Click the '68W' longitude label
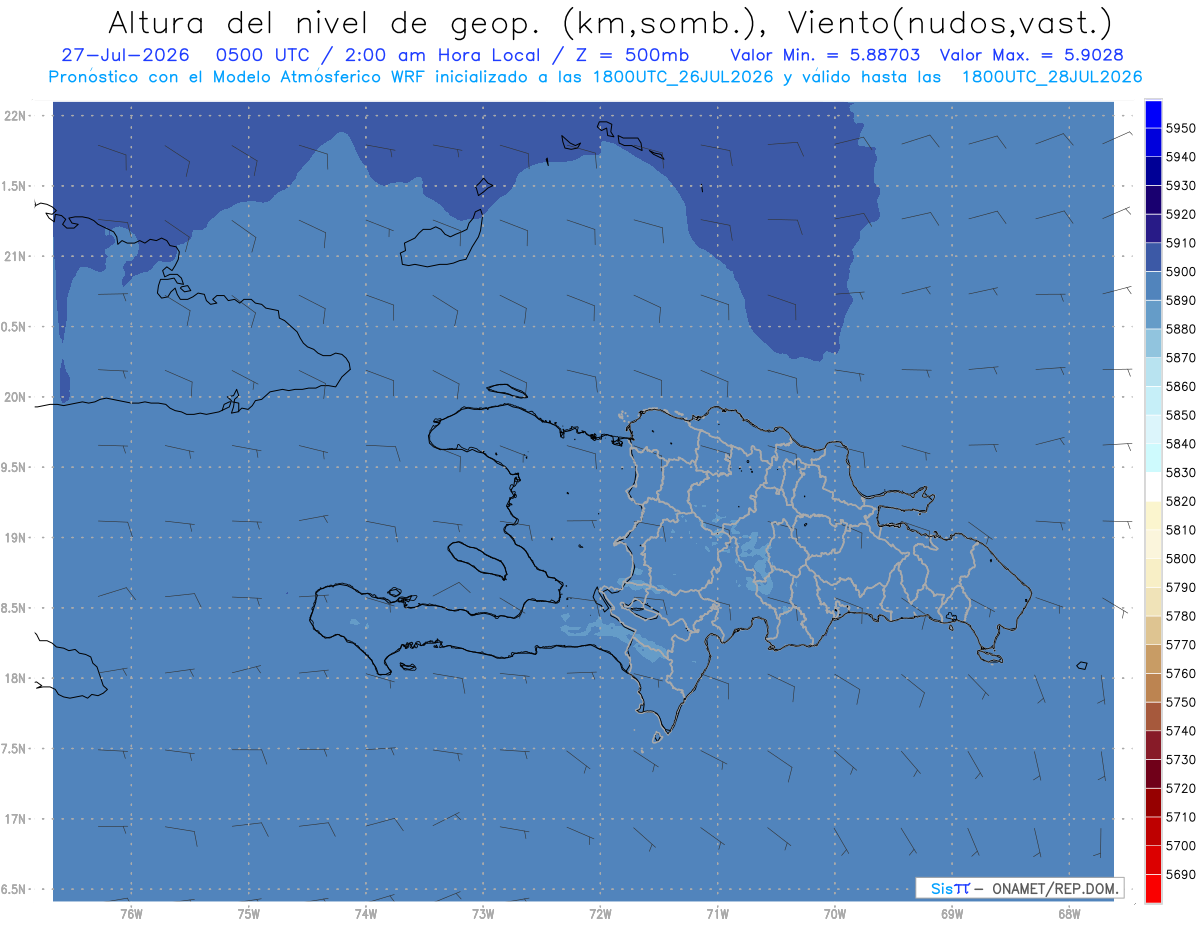The image size is (1200, 927). click(x=1069, y=913)
